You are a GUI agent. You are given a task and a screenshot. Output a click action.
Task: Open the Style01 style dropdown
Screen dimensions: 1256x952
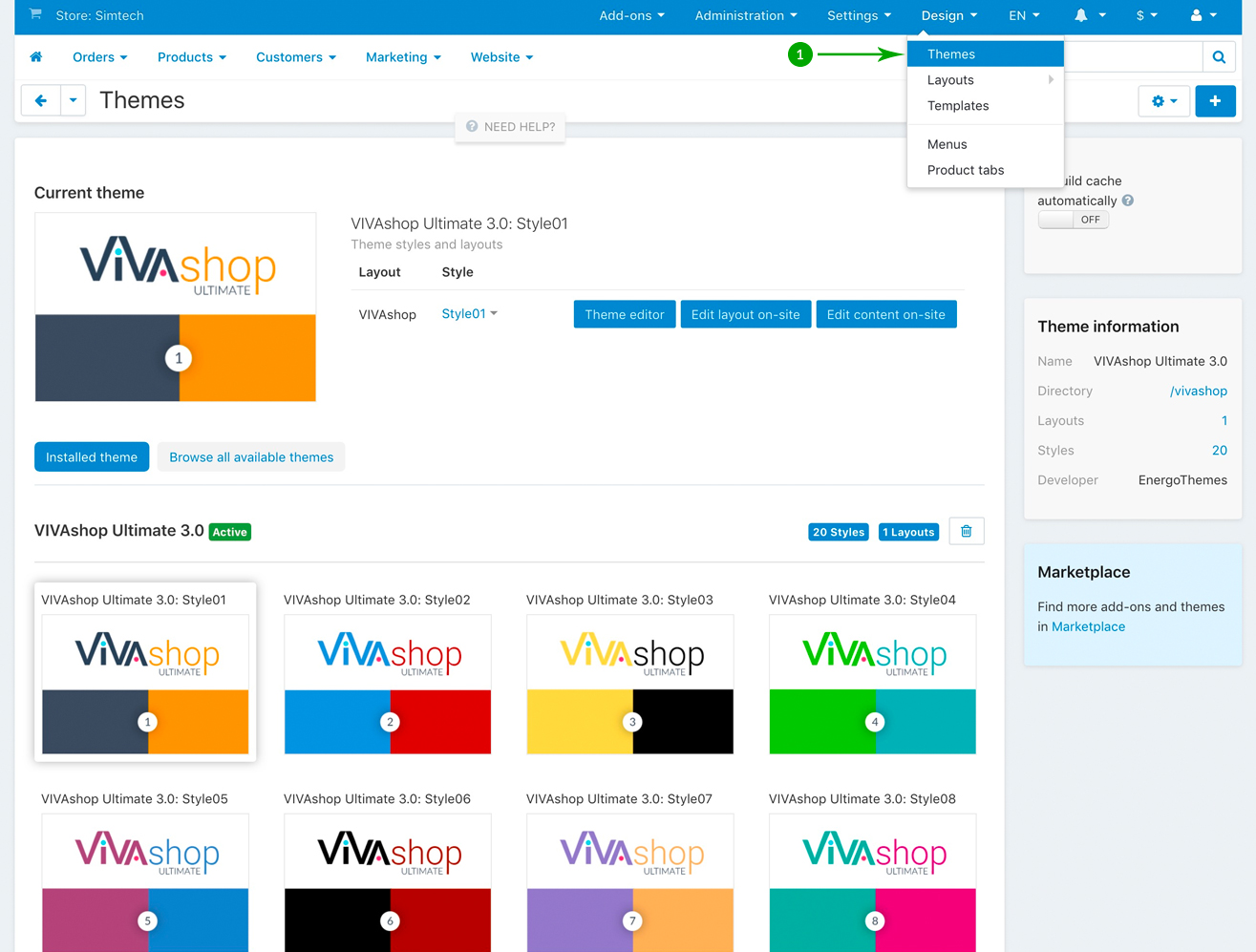click(469, 313)
